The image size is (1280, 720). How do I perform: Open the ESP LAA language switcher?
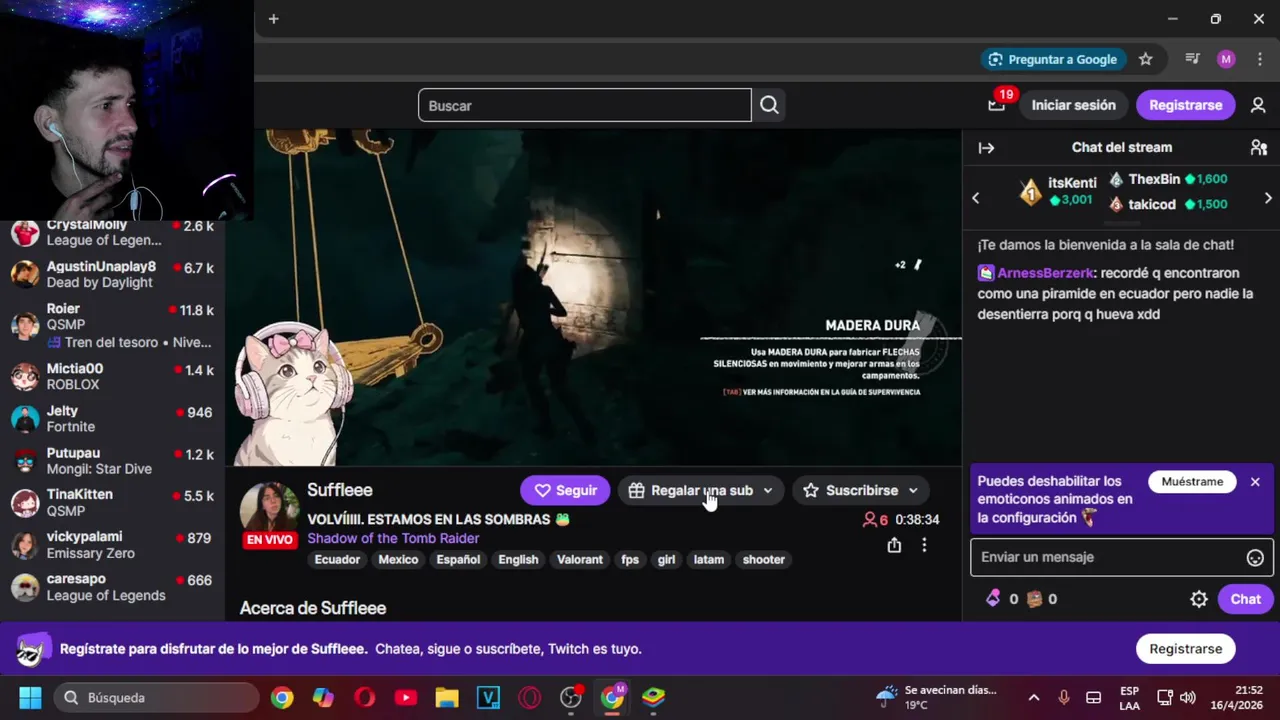(1129, 697)
